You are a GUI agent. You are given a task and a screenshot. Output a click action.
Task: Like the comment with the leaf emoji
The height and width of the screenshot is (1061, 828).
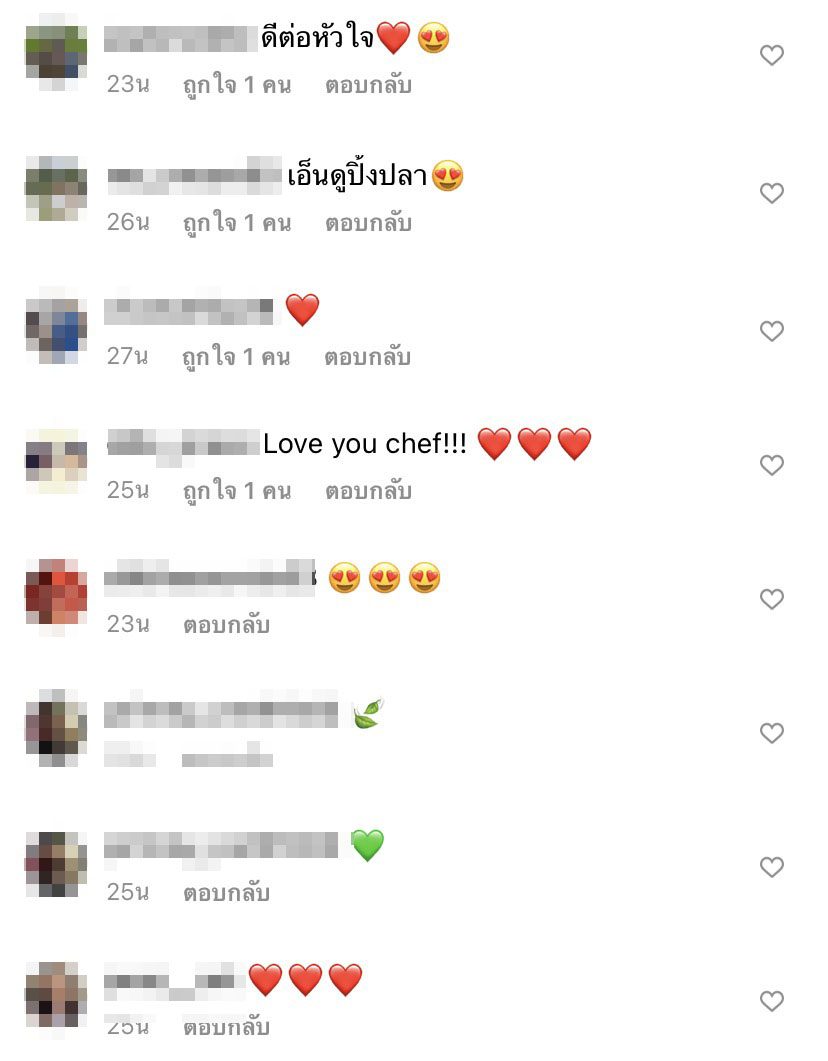(x=771, y=733)
